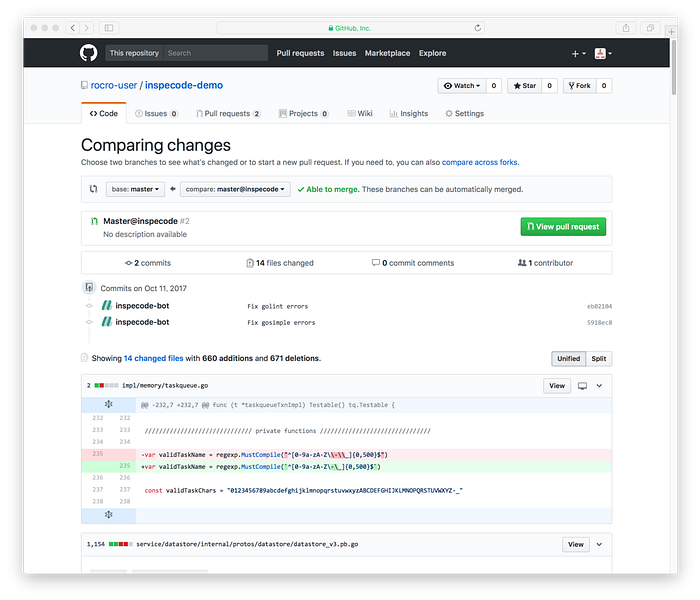Image resolution: width=700 pixels, height=600 pixels.
Task: Click the page's vertical scrollbar
Action: click(x=673, y=67)
